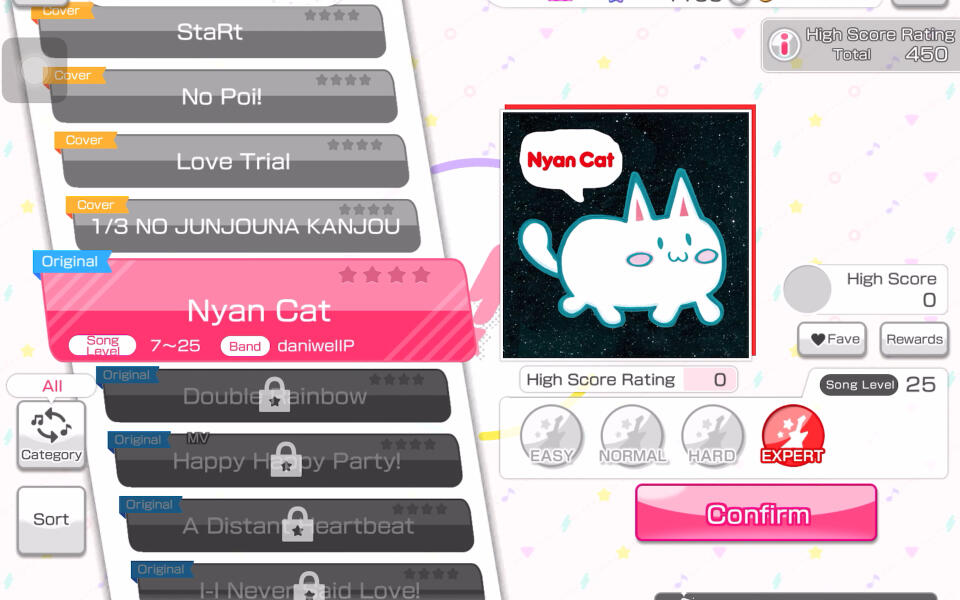Choose the EXPERT difficulty icon

click(792, 437)
